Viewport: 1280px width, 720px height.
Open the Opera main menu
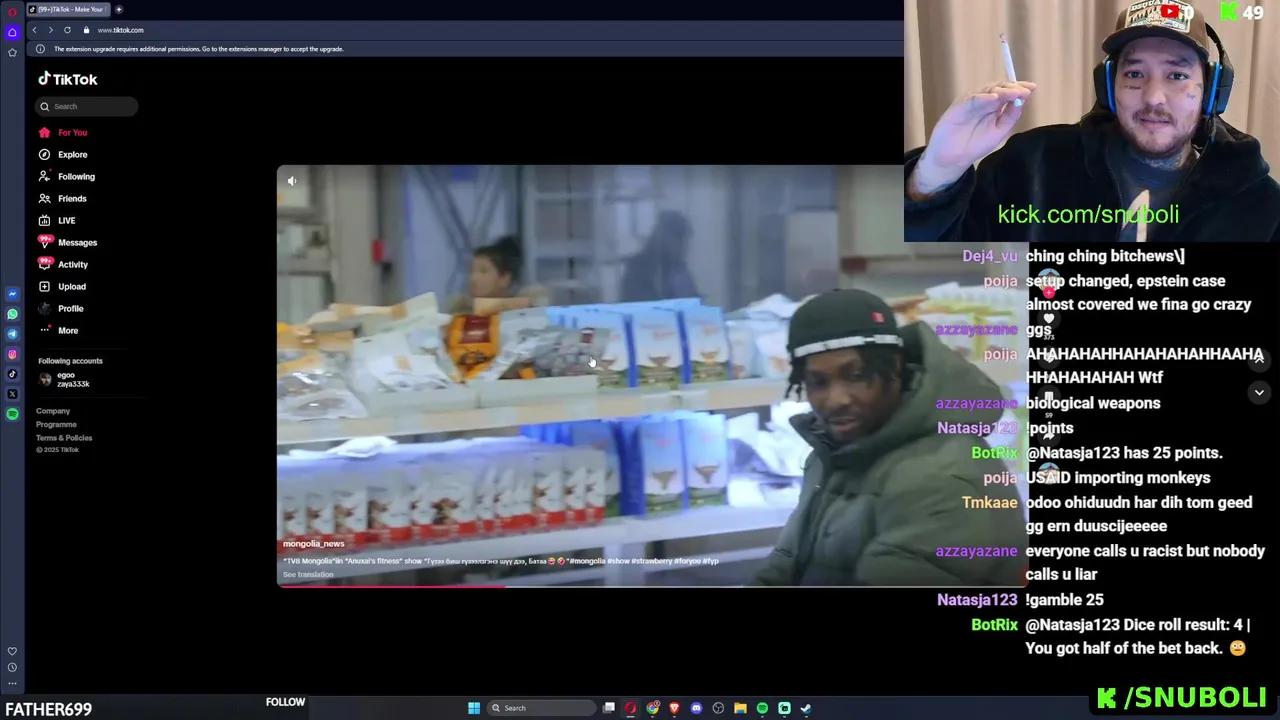(12, 12)
